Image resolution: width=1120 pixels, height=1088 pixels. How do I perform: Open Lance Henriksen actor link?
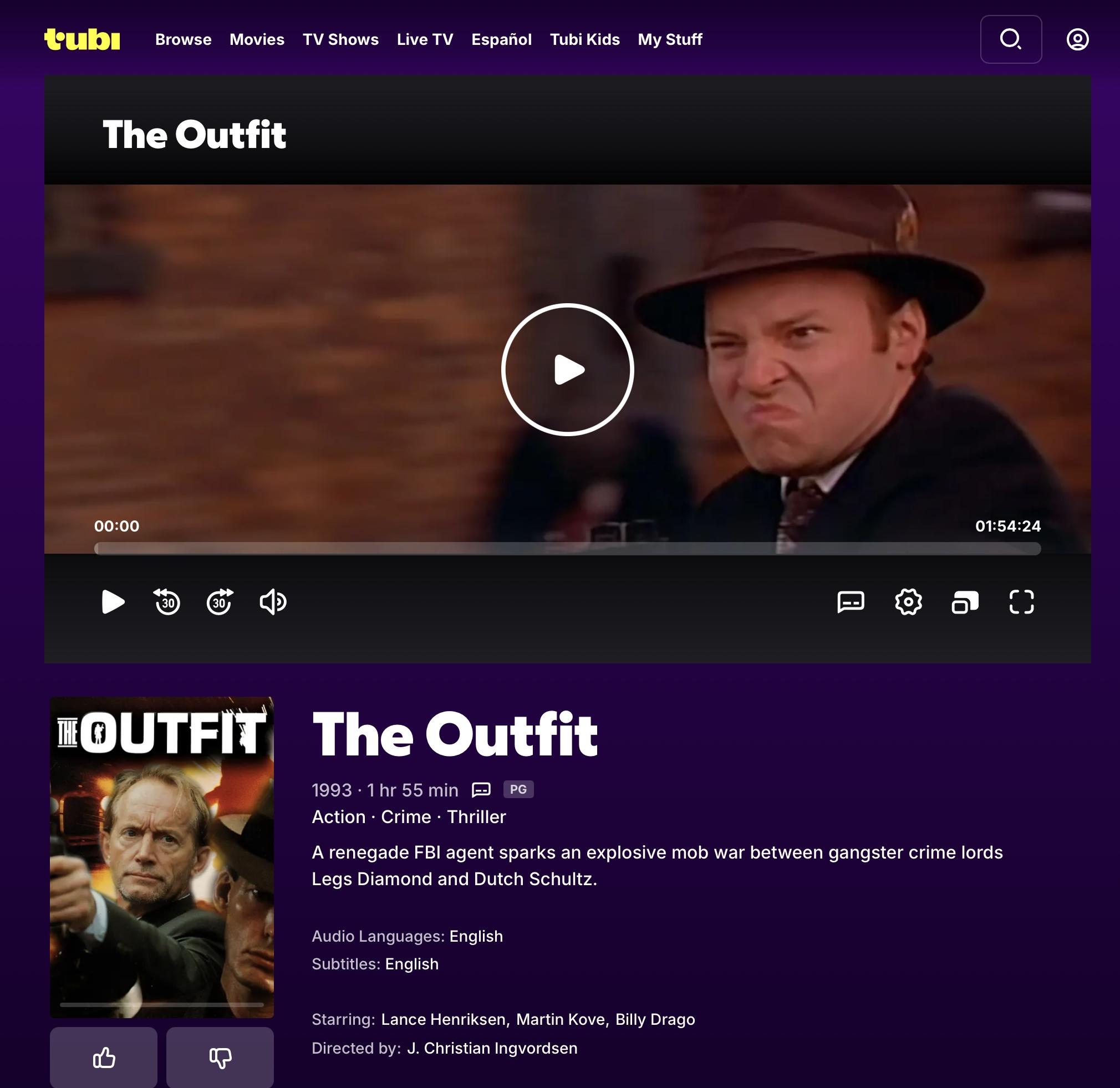tap(443, 1019)
